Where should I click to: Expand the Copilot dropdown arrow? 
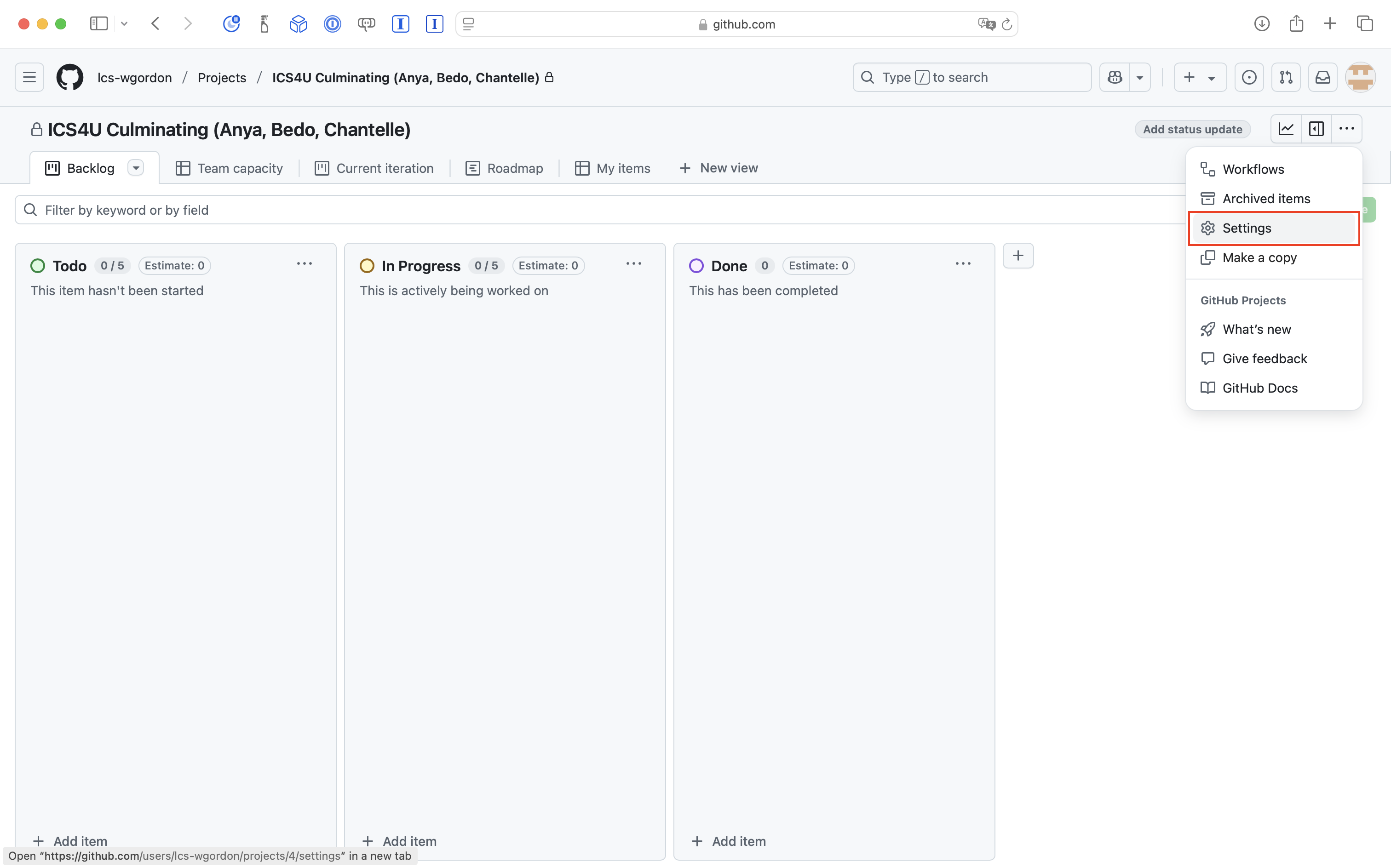tap(1139, 77)
